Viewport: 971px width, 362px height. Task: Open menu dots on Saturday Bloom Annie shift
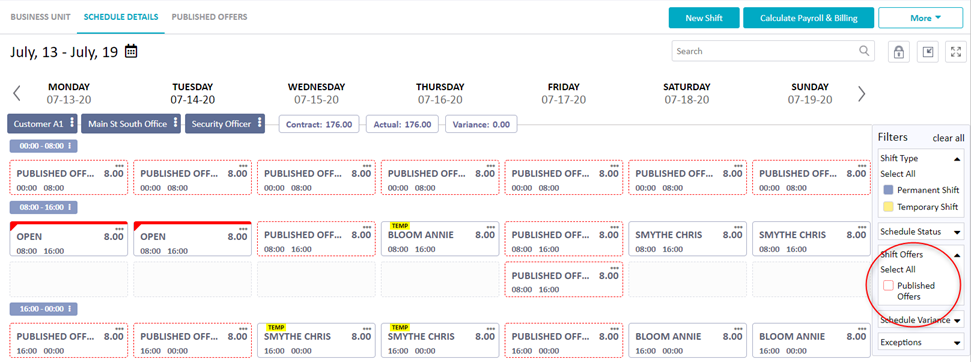pyautogui.click(x=739, y=329)
